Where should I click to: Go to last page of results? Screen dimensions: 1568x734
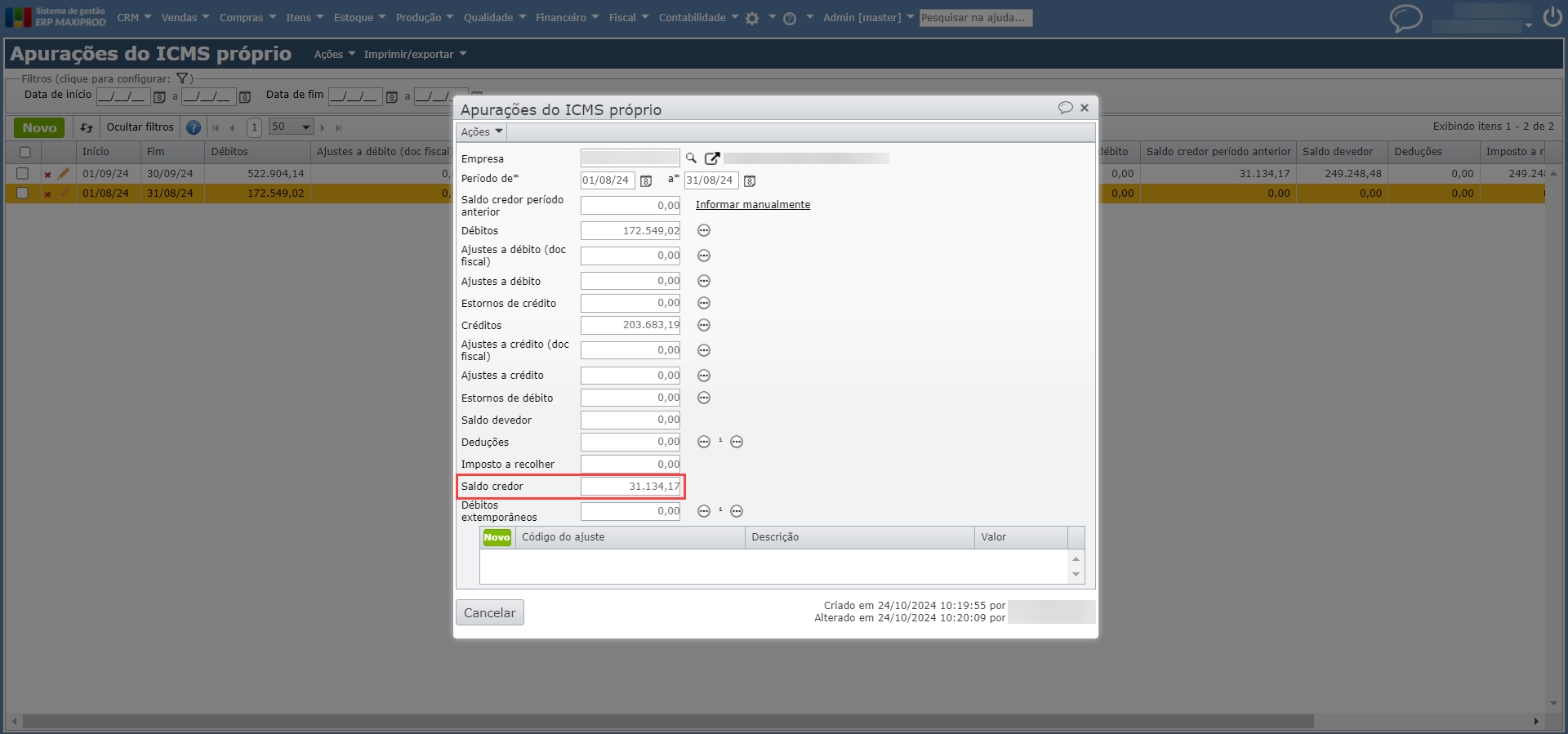coord(339,127)
